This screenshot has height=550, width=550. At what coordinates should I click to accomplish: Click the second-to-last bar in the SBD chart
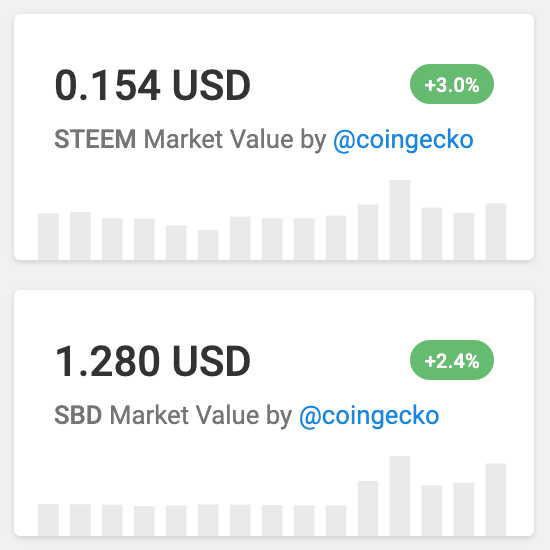point(464,509)
